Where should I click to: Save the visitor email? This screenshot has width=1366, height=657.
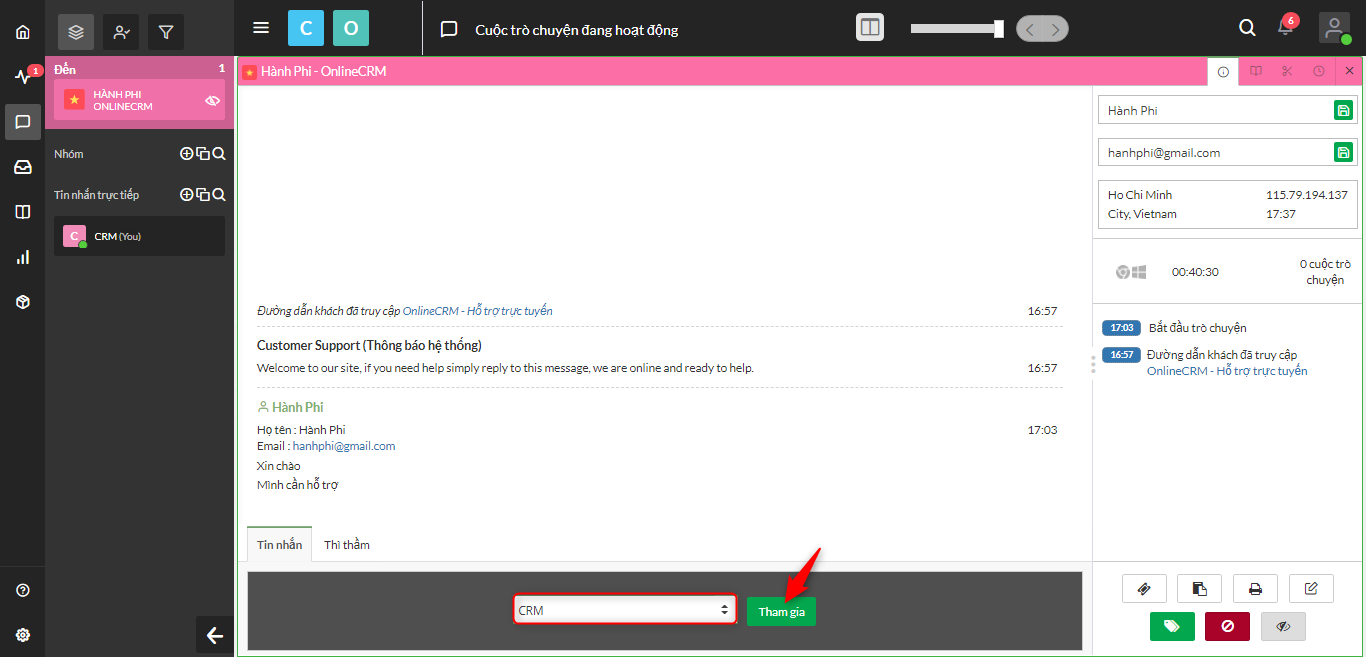coord(1343,152)
